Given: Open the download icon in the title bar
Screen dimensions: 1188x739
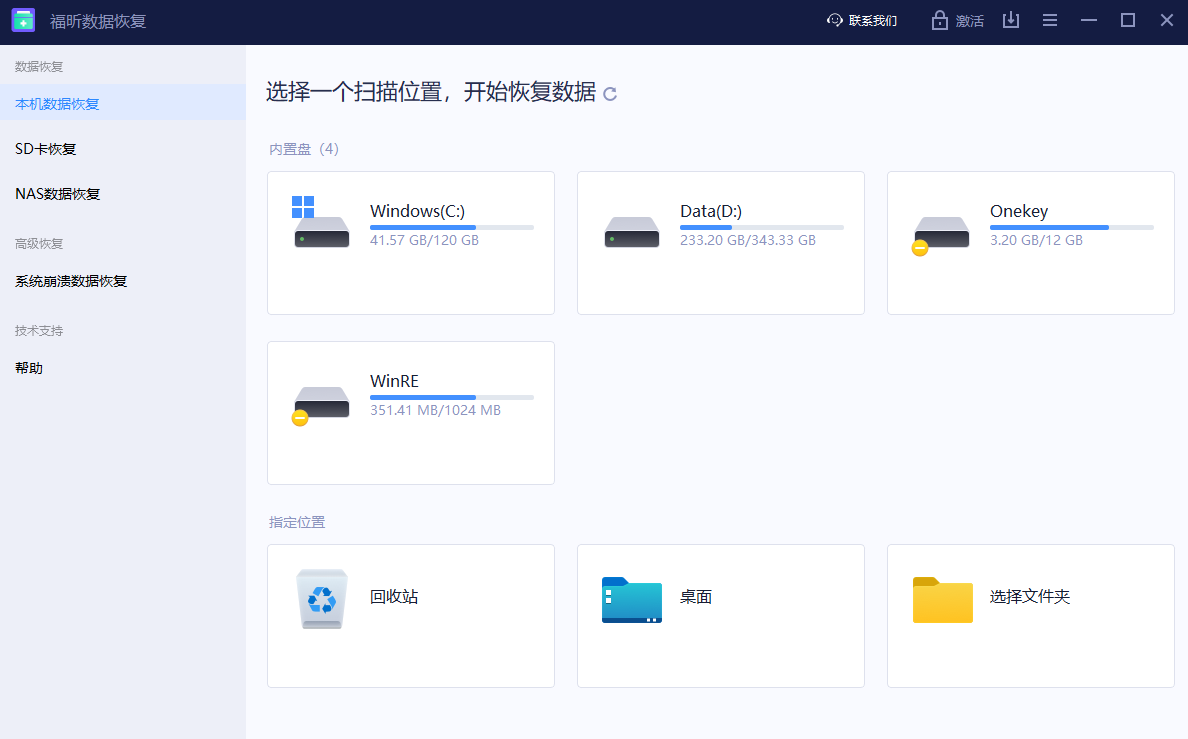Looking at the screenshot, I should (1010, 20).
